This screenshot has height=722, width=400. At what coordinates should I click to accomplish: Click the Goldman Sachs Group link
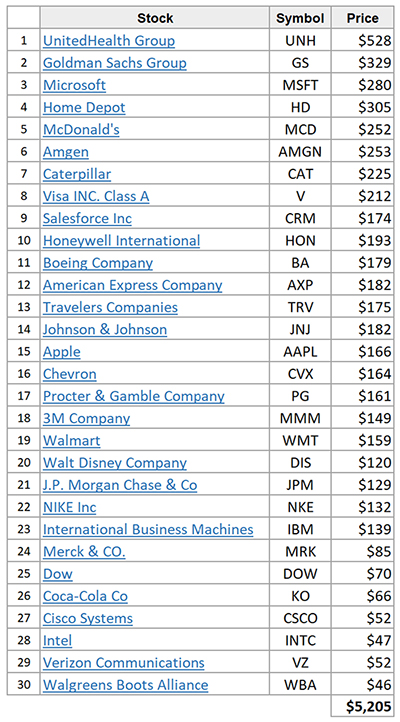[115, 63]
